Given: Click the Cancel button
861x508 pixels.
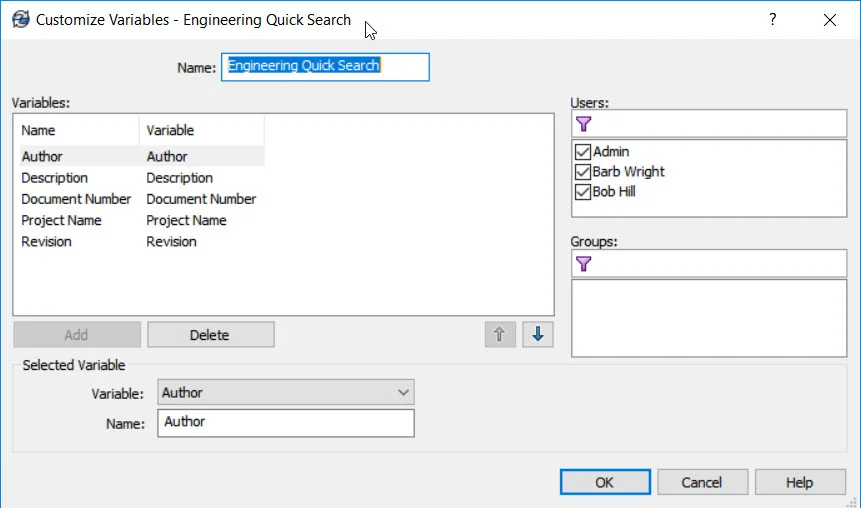Looking at the screenshot, I should tap(701, 482).
